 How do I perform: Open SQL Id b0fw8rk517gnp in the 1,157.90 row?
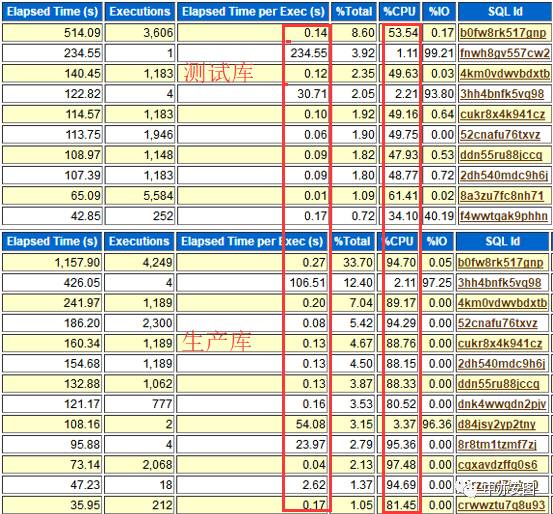click(x=500, y=262)
